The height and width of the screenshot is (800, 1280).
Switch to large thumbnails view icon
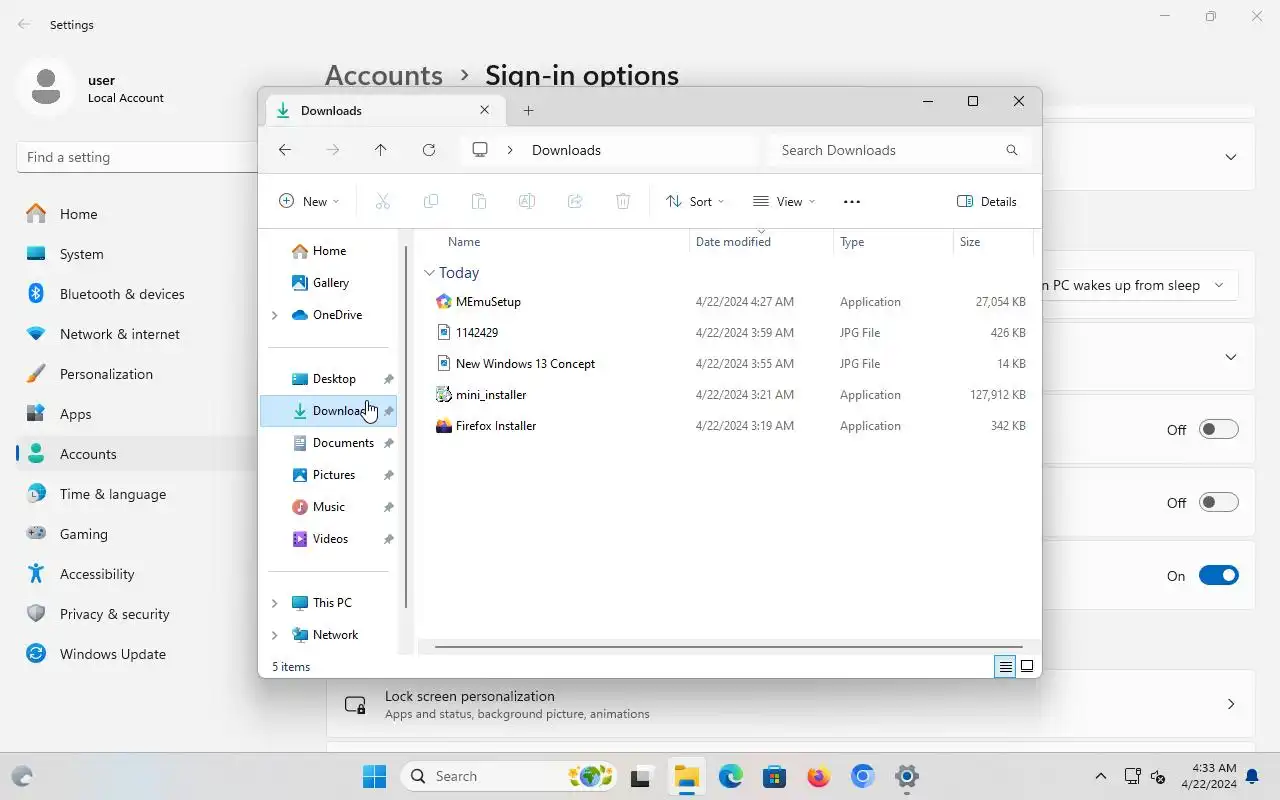coord(1027,666)
